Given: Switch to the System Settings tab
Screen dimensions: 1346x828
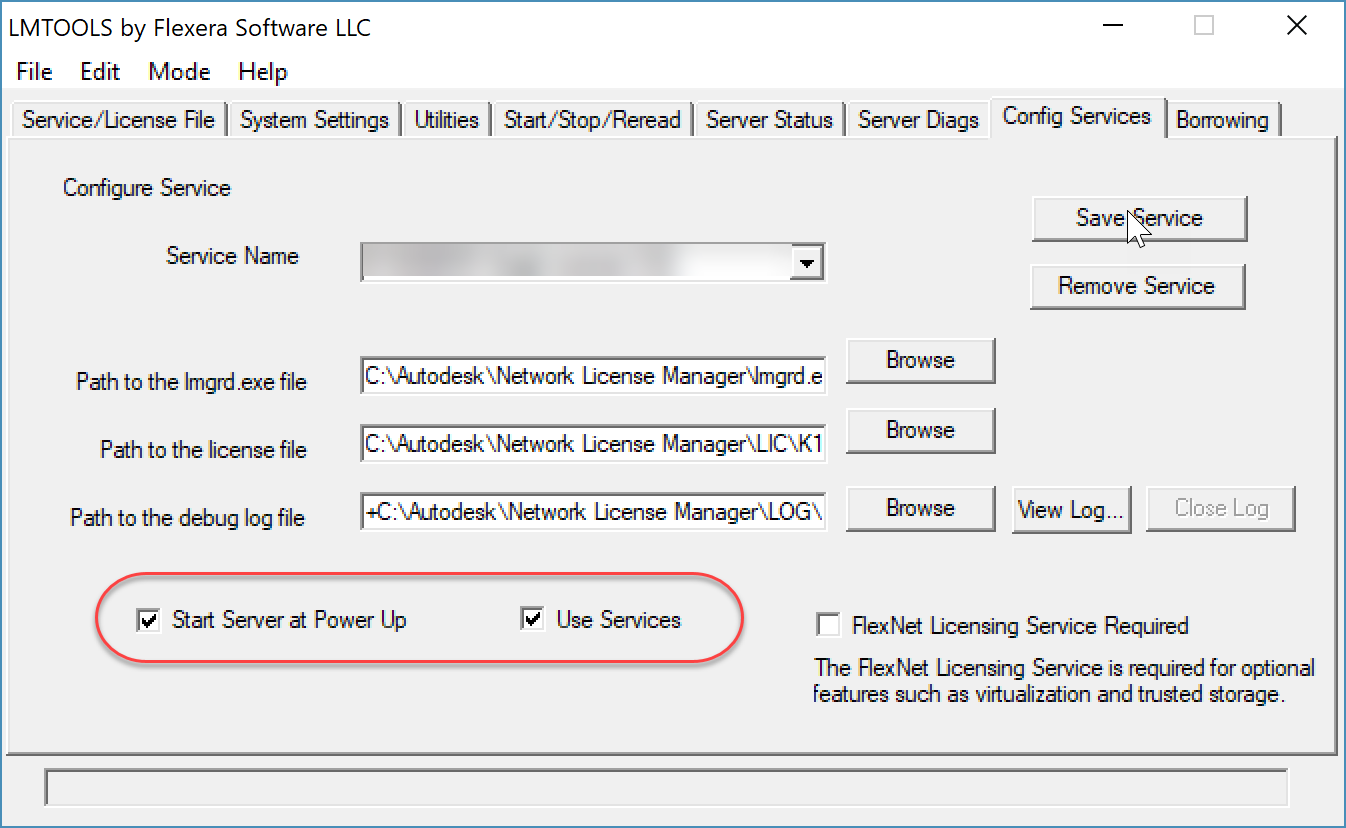Looking at the screenshot, I should coord(314,120).
